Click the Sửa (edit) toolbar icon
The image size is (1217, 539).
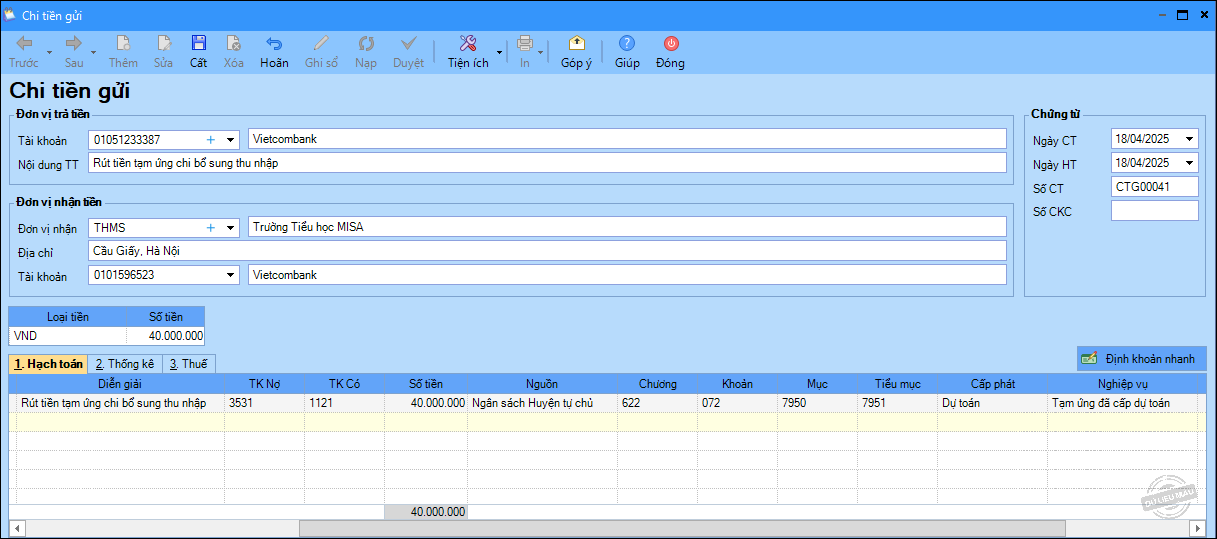click(x=163, y=43)
